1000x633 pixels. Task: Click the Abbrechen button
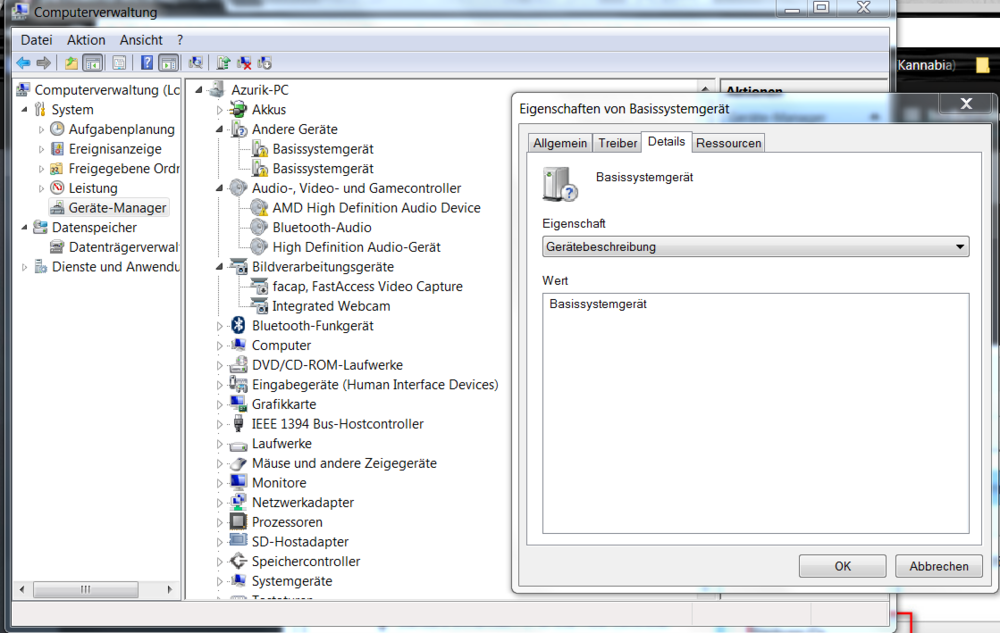[938, 566]
